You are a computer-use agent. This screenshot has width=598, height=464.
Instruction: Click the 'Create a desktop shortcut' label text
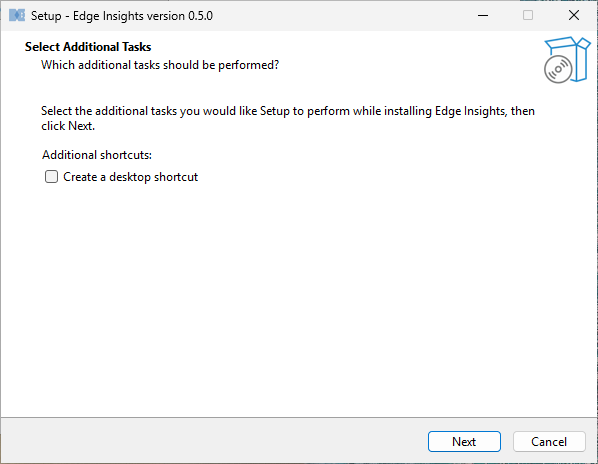(x=130, y=177)
